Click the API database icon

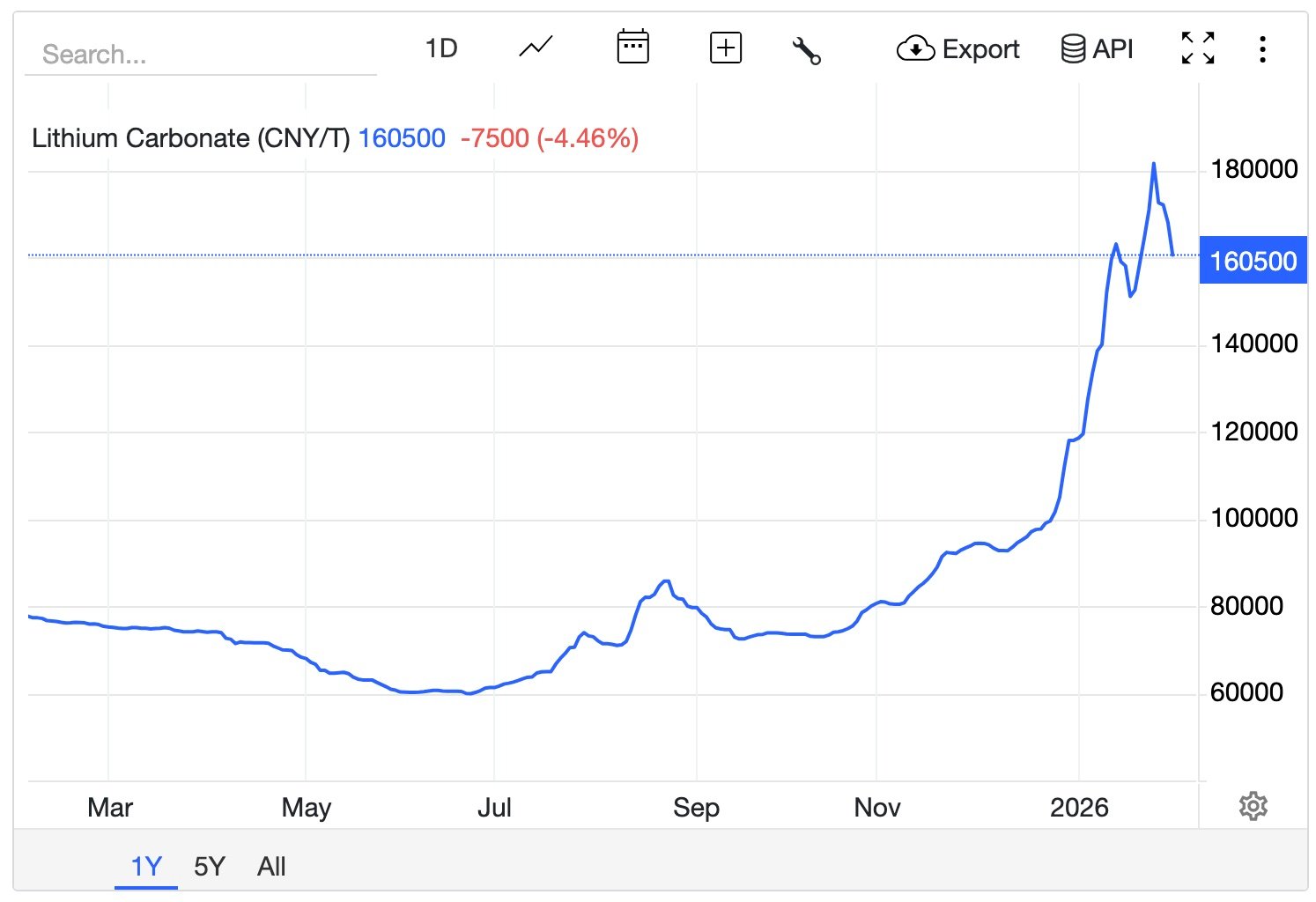pos(1072,49)
